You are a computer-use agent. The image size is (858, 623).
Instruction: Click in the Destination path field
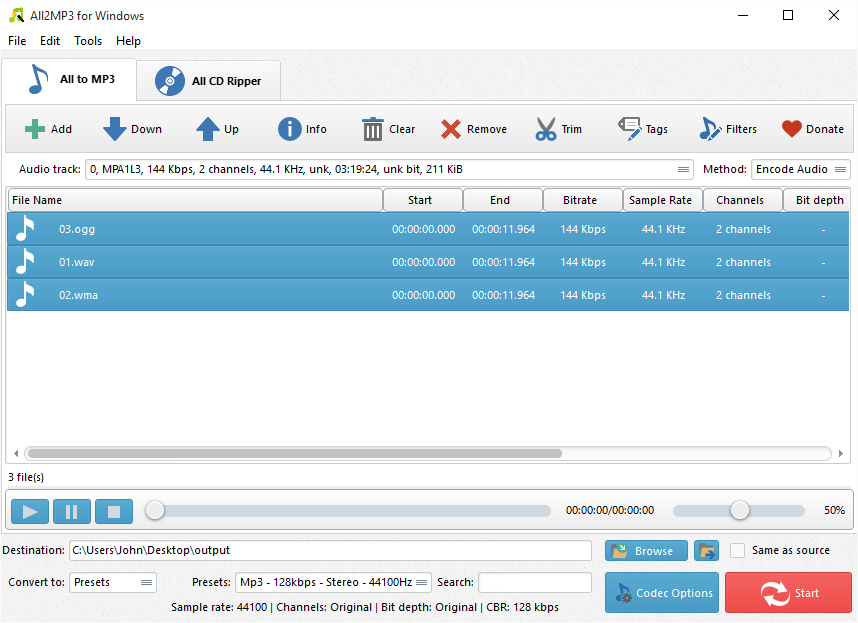pyautogui.click(x=331, y=551)
